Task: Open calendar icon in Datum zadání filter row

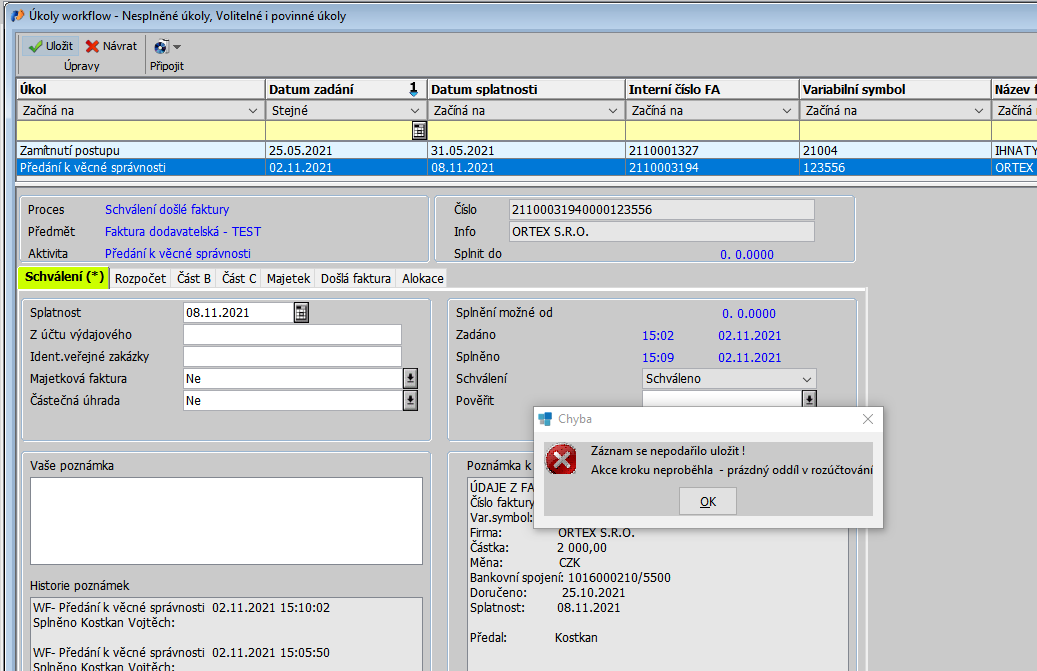Action: [x=419, y=130]
